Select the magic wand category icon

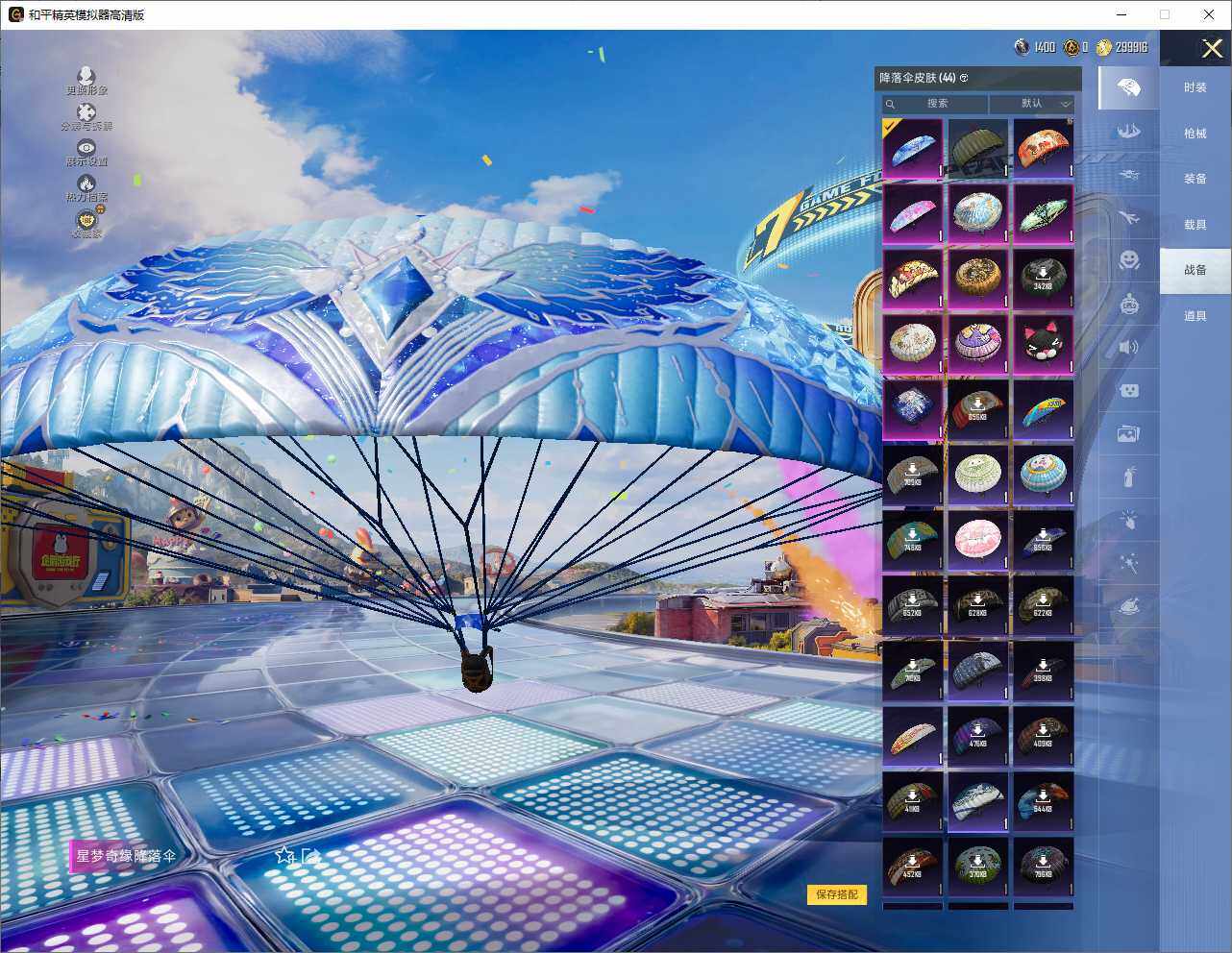point(1129,564)
